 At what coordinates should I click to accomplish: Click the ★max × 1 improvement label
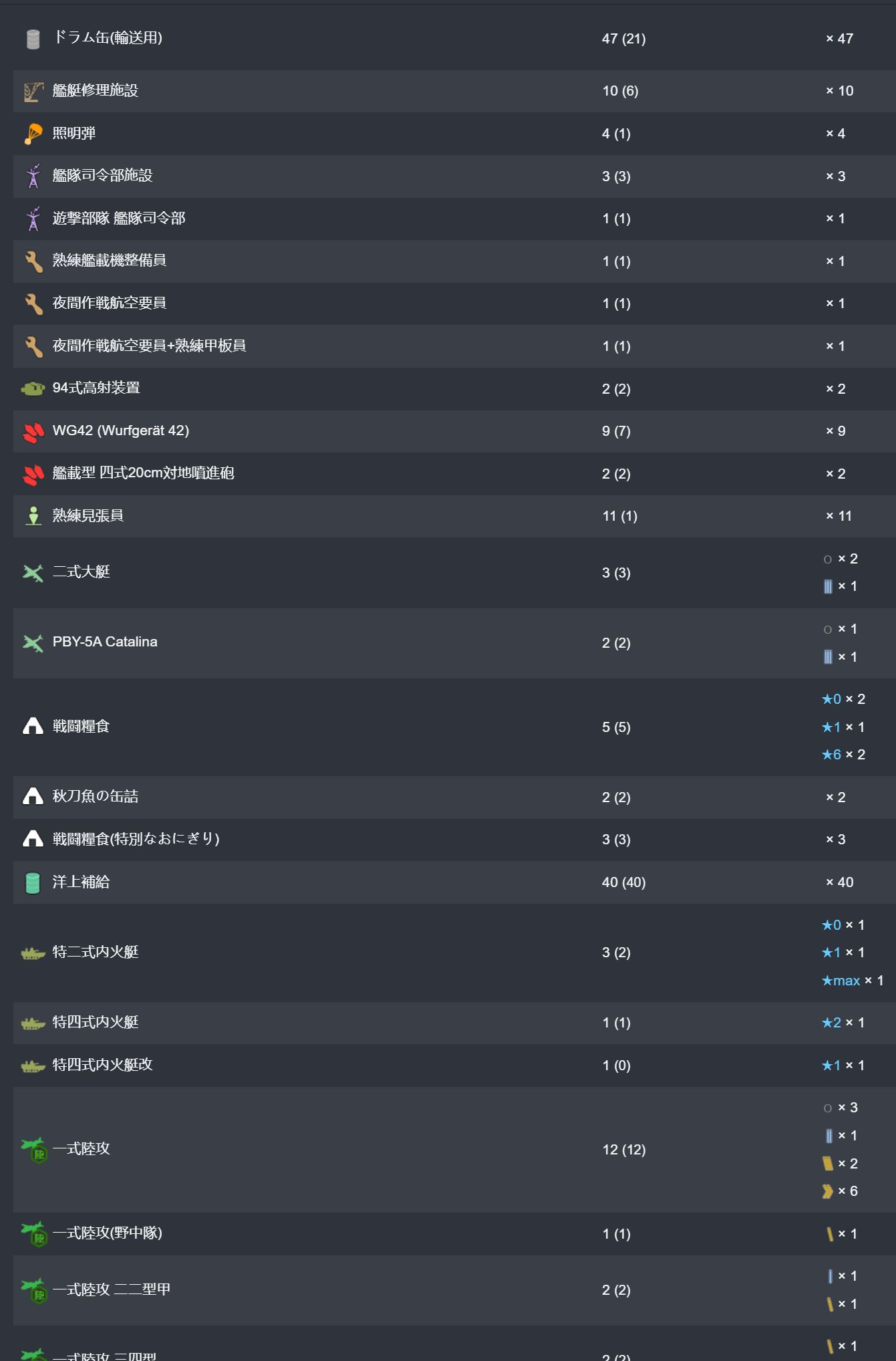(x=853, y=981)
